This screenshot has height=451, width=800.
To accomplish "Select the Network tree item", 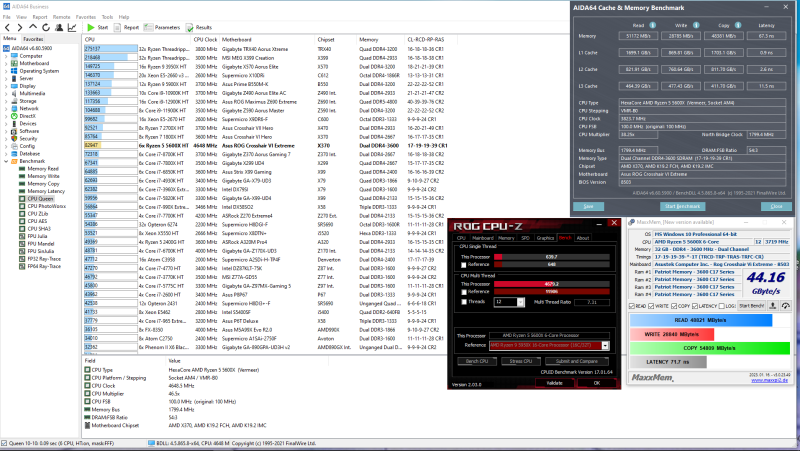I will 29,108.
